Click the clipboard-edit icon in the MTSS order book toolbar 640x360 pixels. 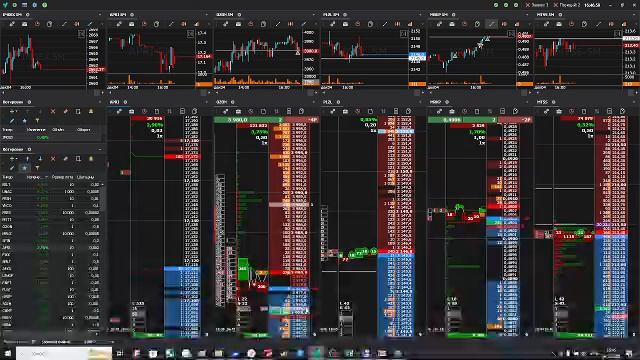[622, 111]
